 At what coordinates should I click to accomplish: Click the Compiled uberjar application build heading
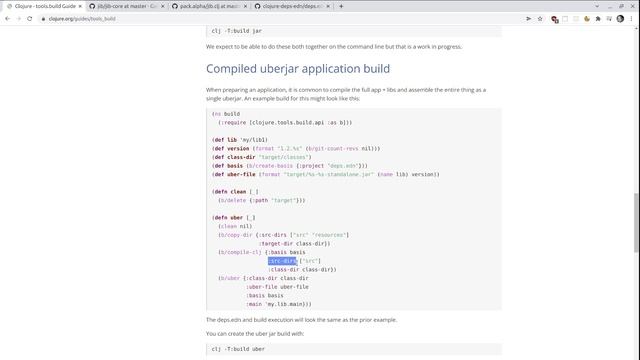click(298, 69)
